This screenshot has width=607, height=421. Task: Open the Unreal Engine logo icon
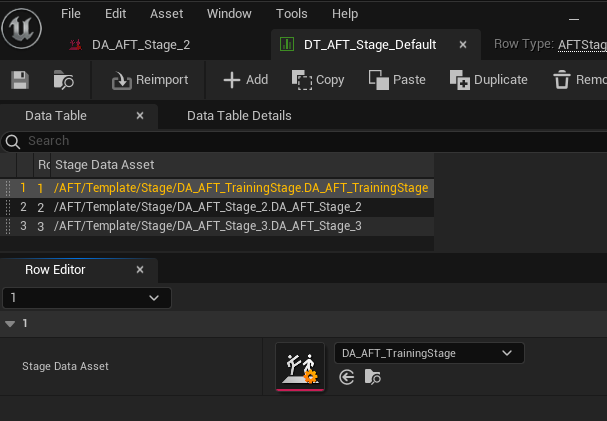[x=21, y=29]
